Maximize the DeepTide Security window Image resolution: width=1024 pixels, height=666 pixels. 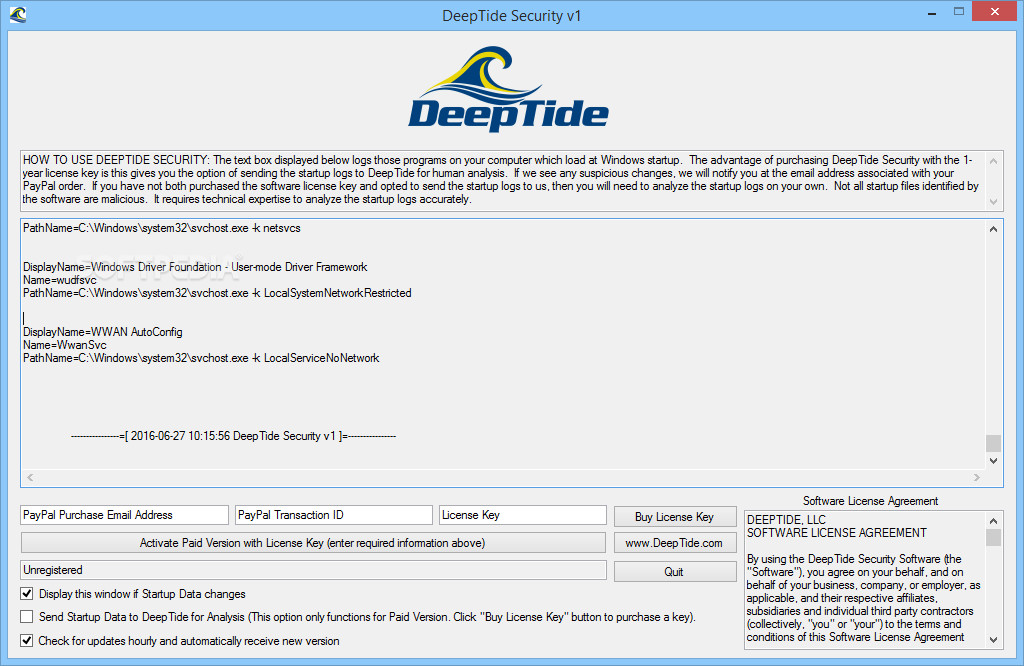(959, 11)
